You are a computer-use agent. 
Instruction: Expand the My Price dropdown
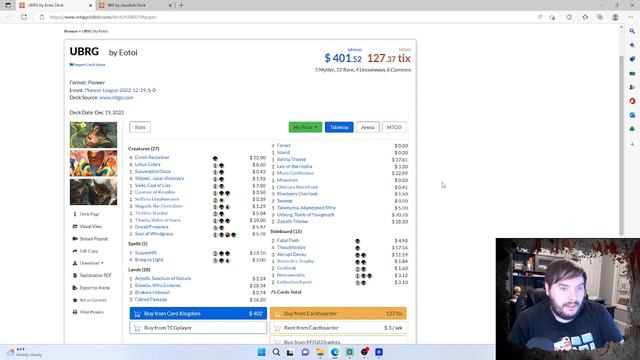(305, 127)
